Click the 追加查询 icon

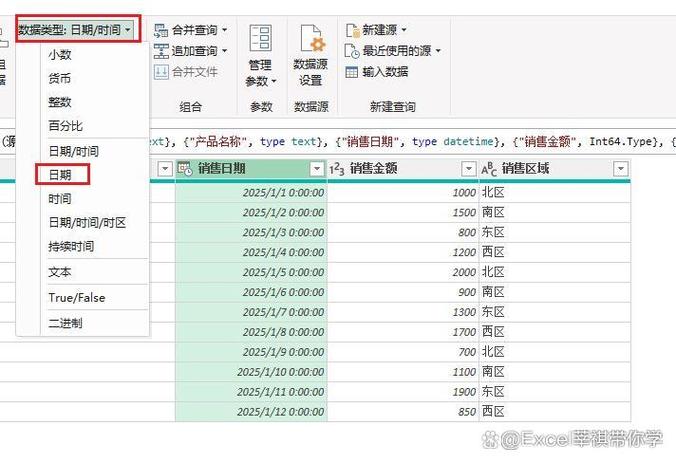pos(161,51)
